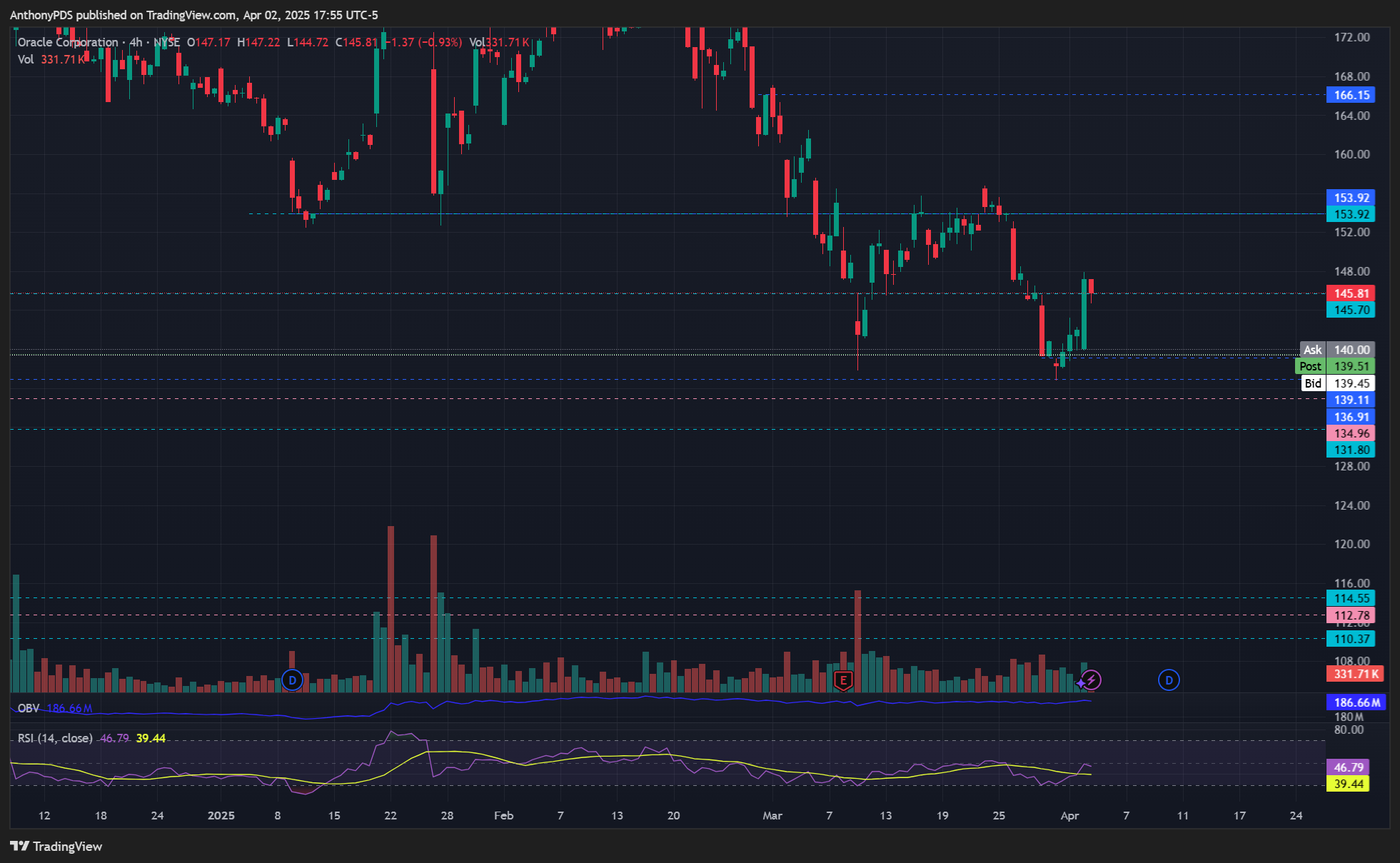1400x863 pixels.
Task: Click the TradingView logo at the bottom
Action: pyautogui.click(x=56, y=847)
